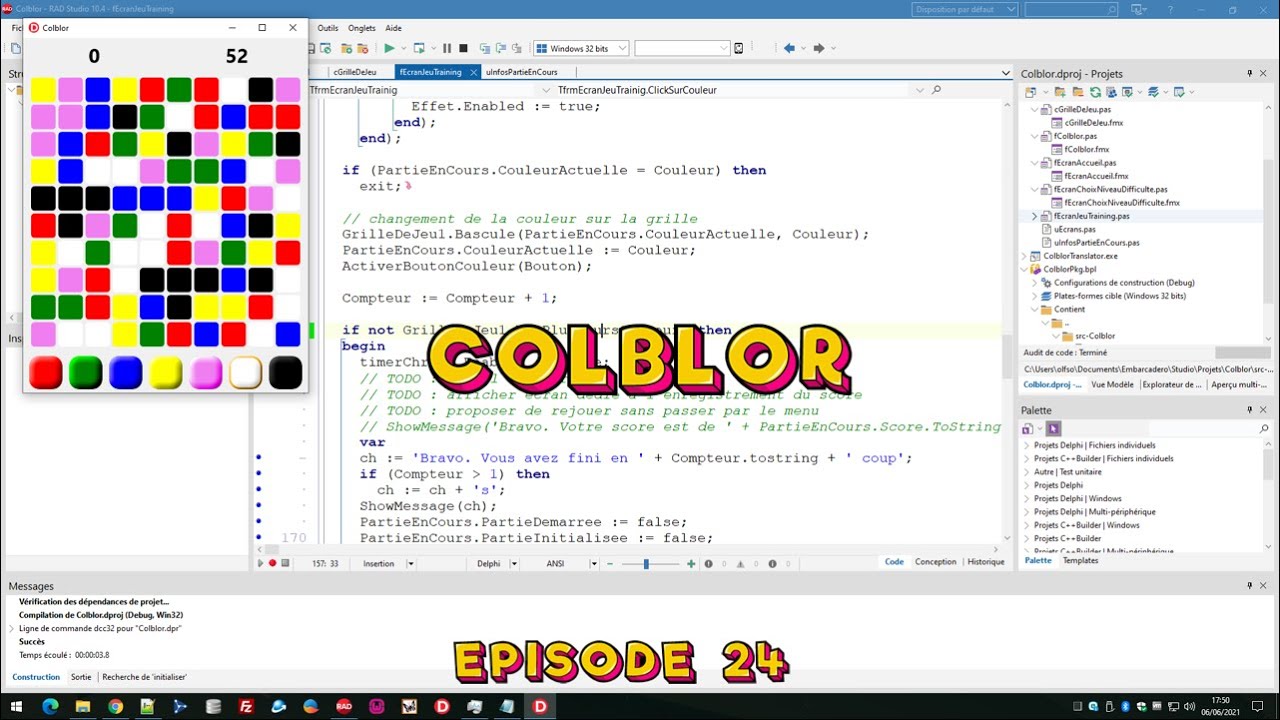1280x720 pixels.
Task: Click the blue Back navigation arrow
Action: tap(789, 48)
